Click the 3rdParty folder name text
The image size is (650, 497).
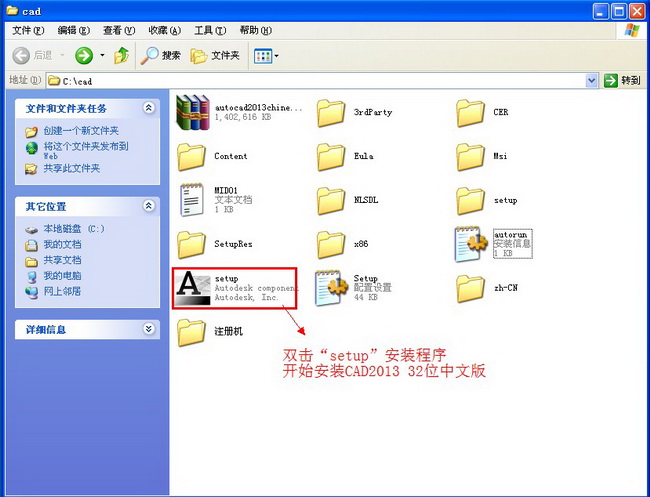click(x=373, y=112)
